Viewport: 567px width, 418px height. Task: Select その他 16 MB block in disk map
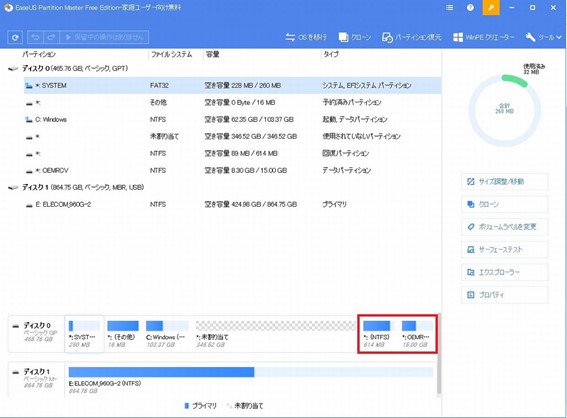click(x=123, y=334)
